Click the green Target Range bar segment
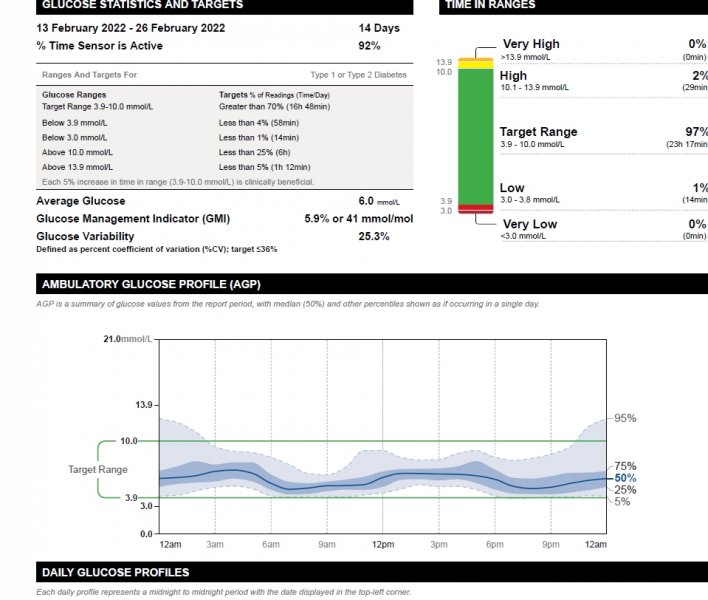This screenshot has width=708, height=600. click(475, 135)
